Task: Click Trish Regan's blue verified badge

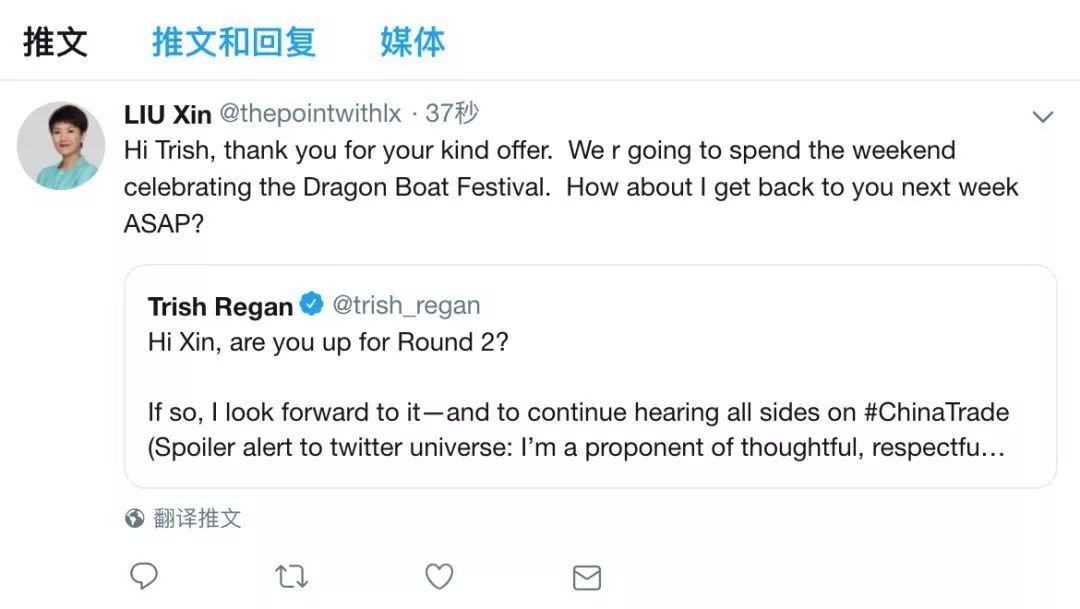Action: point(312,304)
